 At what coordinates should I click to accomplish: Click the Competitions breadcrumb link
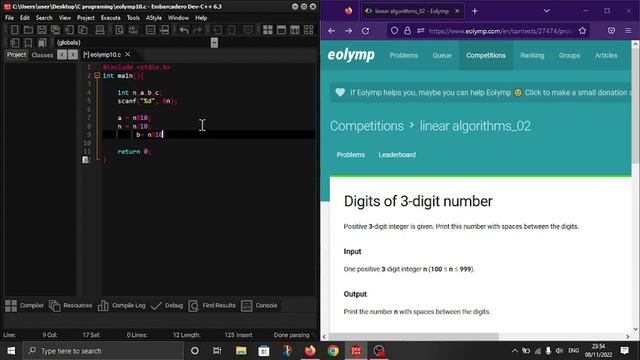pos(367,126)
